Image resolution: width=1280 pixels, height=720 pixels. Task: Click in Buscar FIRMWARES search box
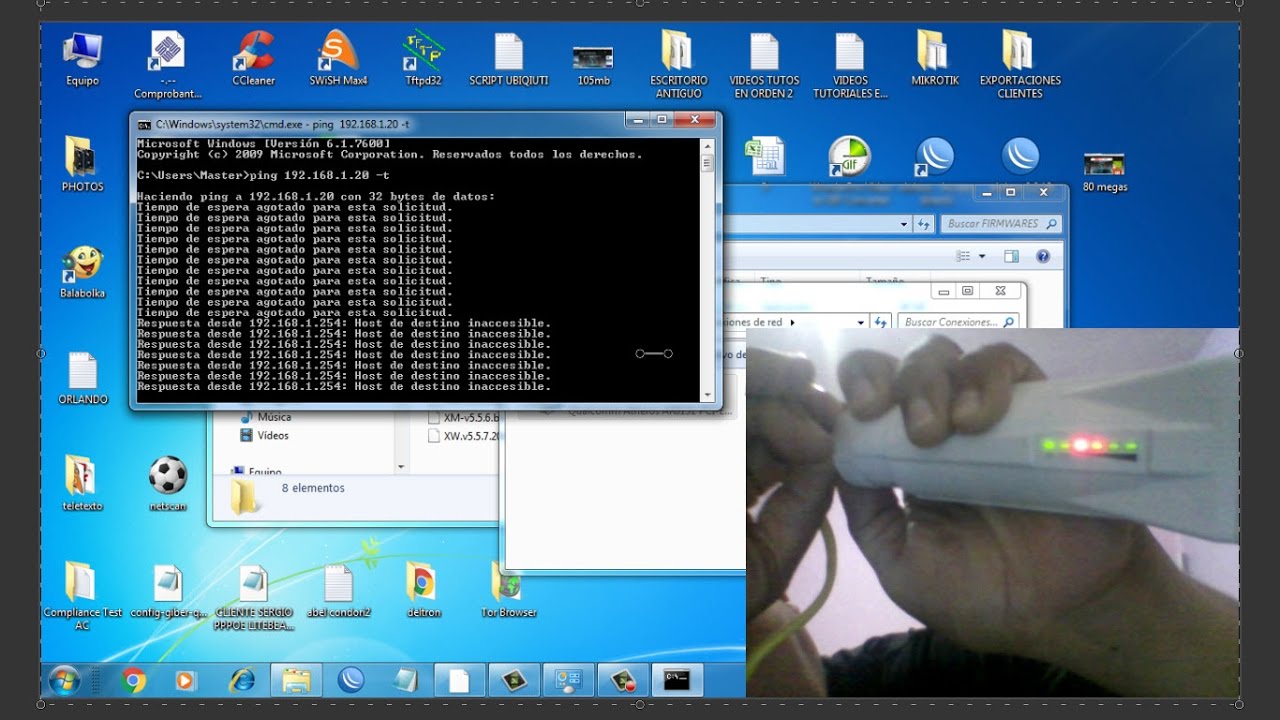click(1001, 224)
